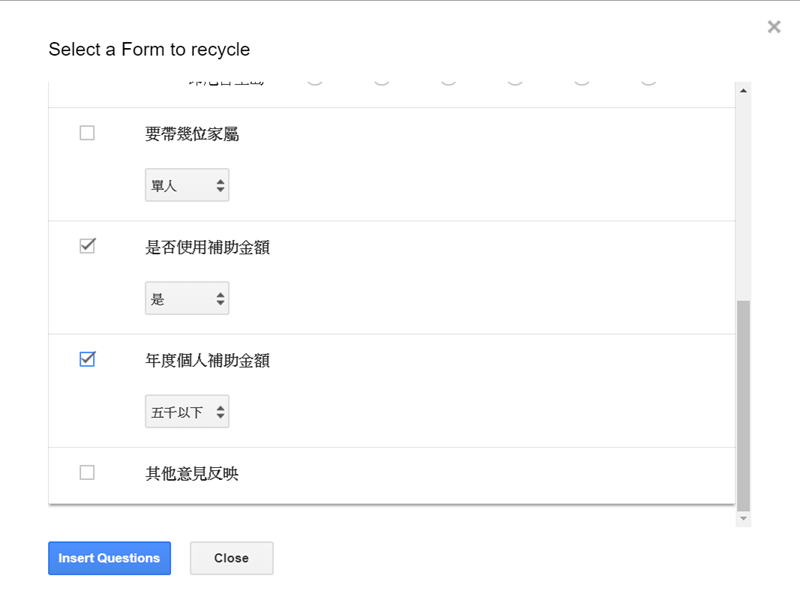Select the last radio button in the cut-off top row
Viewport: 800px width, 614px height.
coord(648,80)
